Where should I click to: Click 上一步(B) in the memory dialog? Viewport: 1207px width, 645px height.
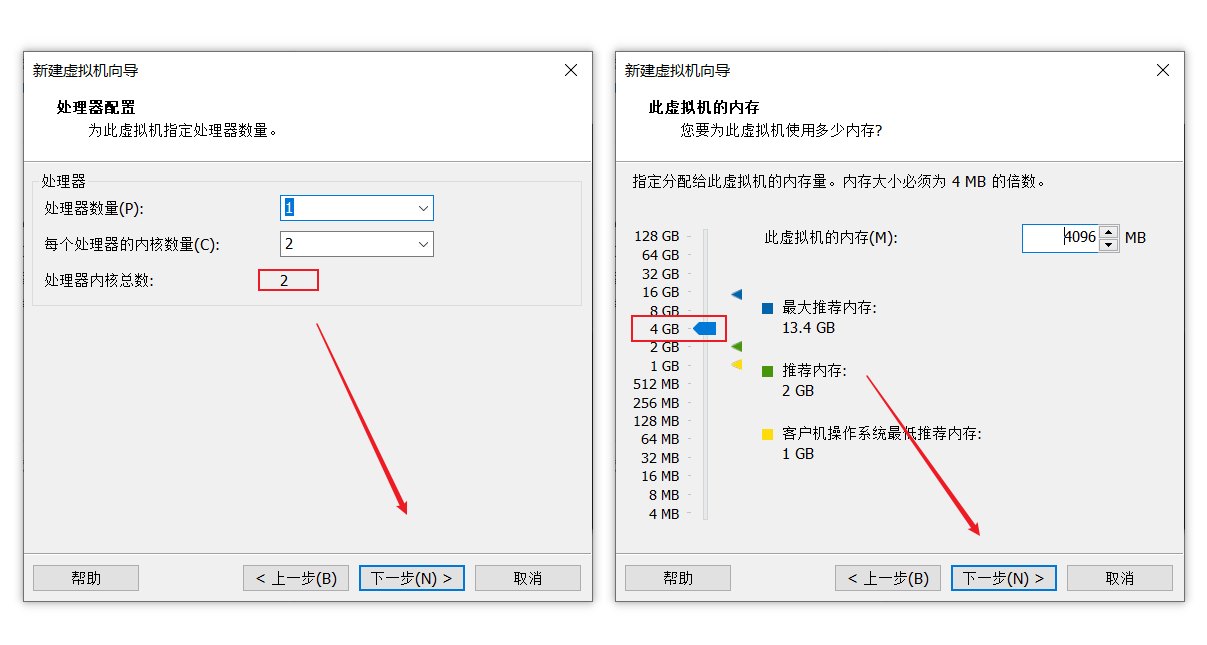[x=888, y=578]
